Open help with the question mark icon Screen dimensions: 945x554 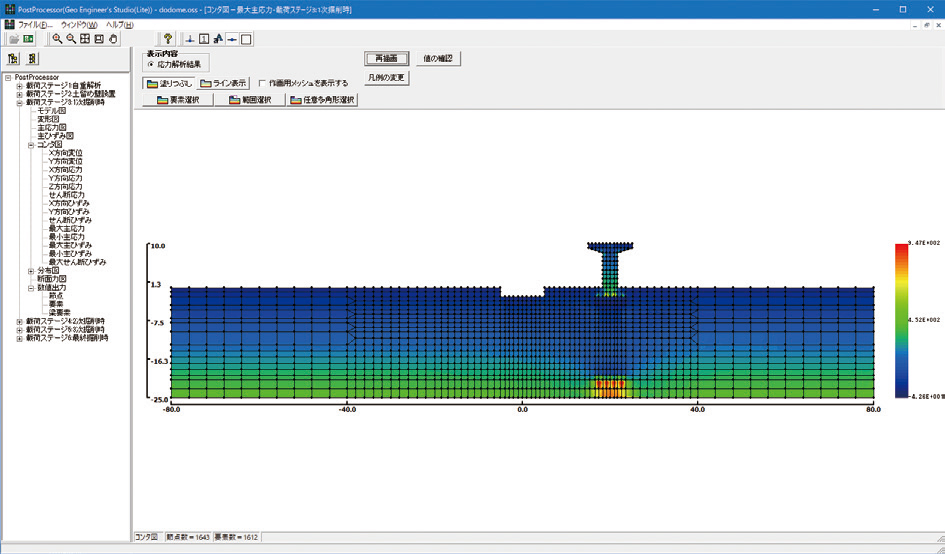168,39
